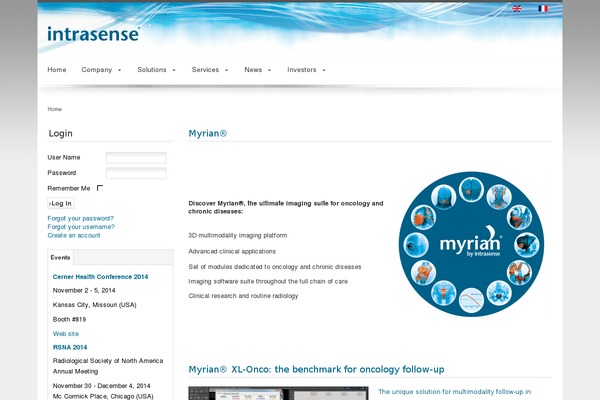This screenshot has width=600, height=400.
Task: Open the Services menu item
Action: (205, 70)
